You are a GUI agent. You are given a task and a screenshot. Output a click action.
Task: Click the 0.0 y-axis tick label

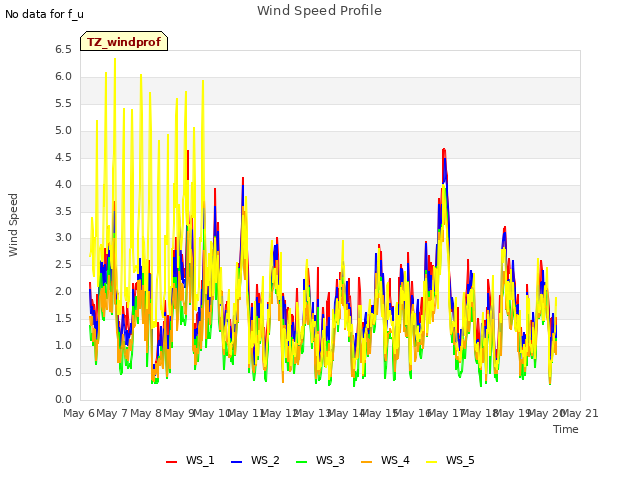(x=63, y=399)
